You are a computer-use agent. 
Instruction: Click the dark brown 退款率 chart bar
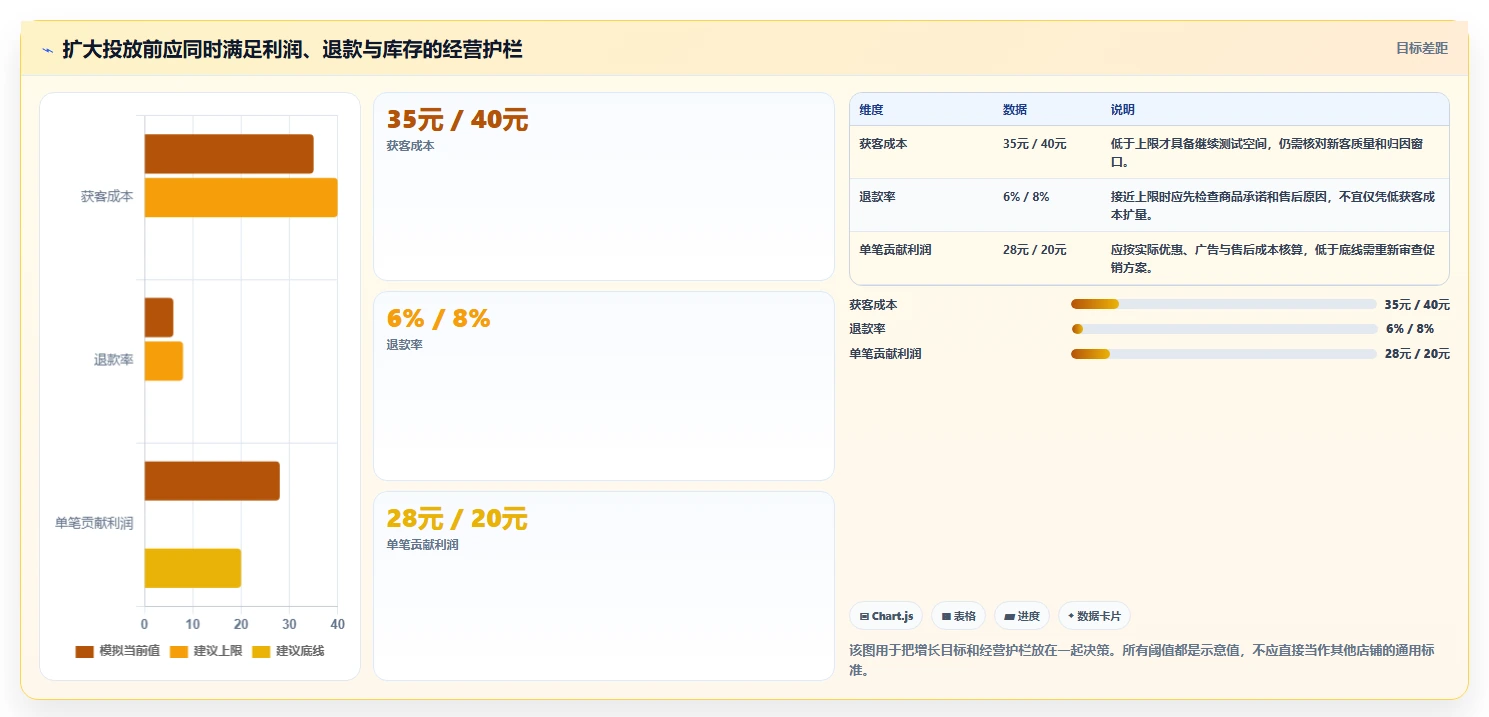[159, 317]
